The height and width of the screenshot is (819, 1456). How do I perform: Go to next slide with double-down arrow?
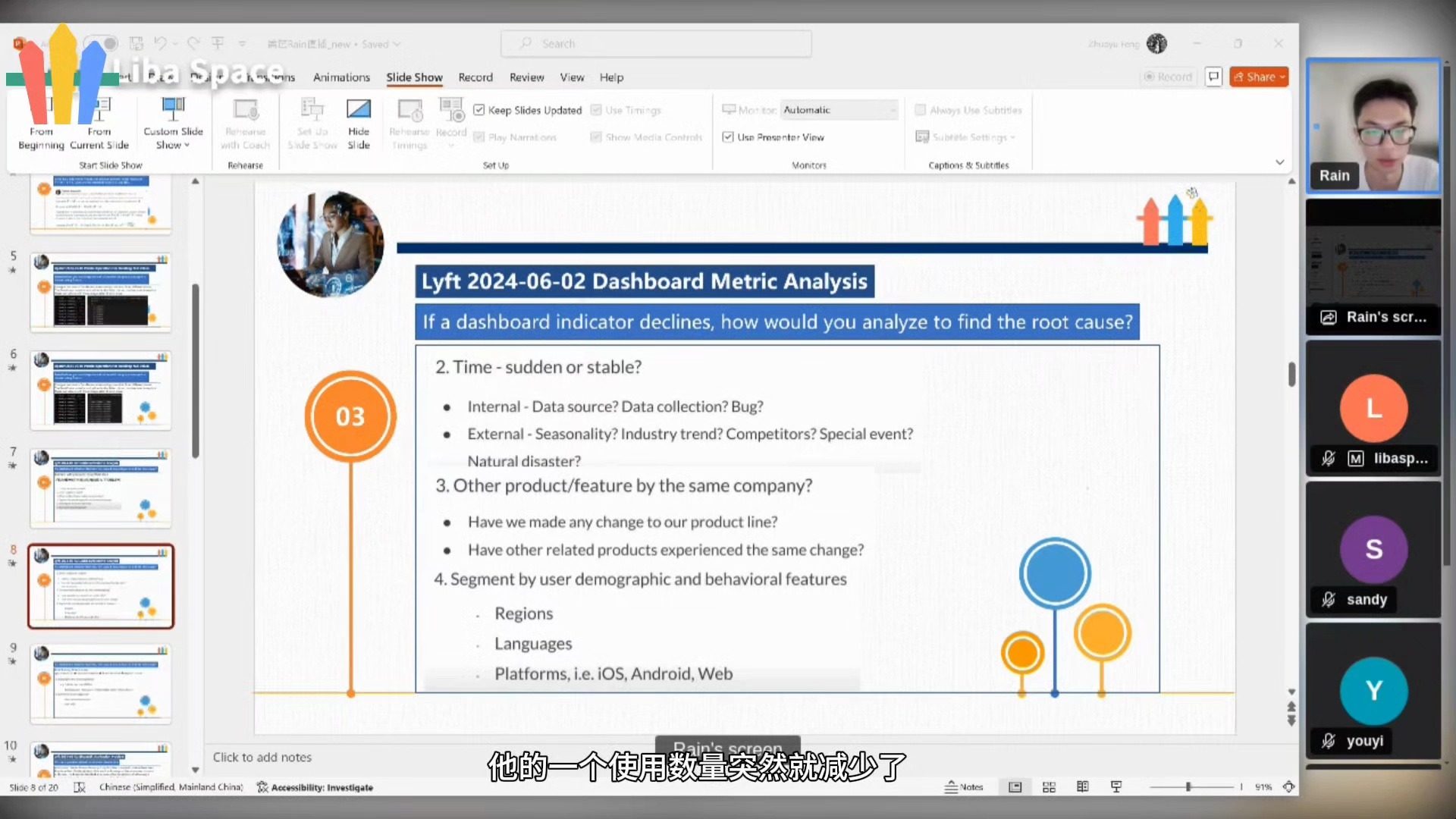click(x=1291, y=720)
